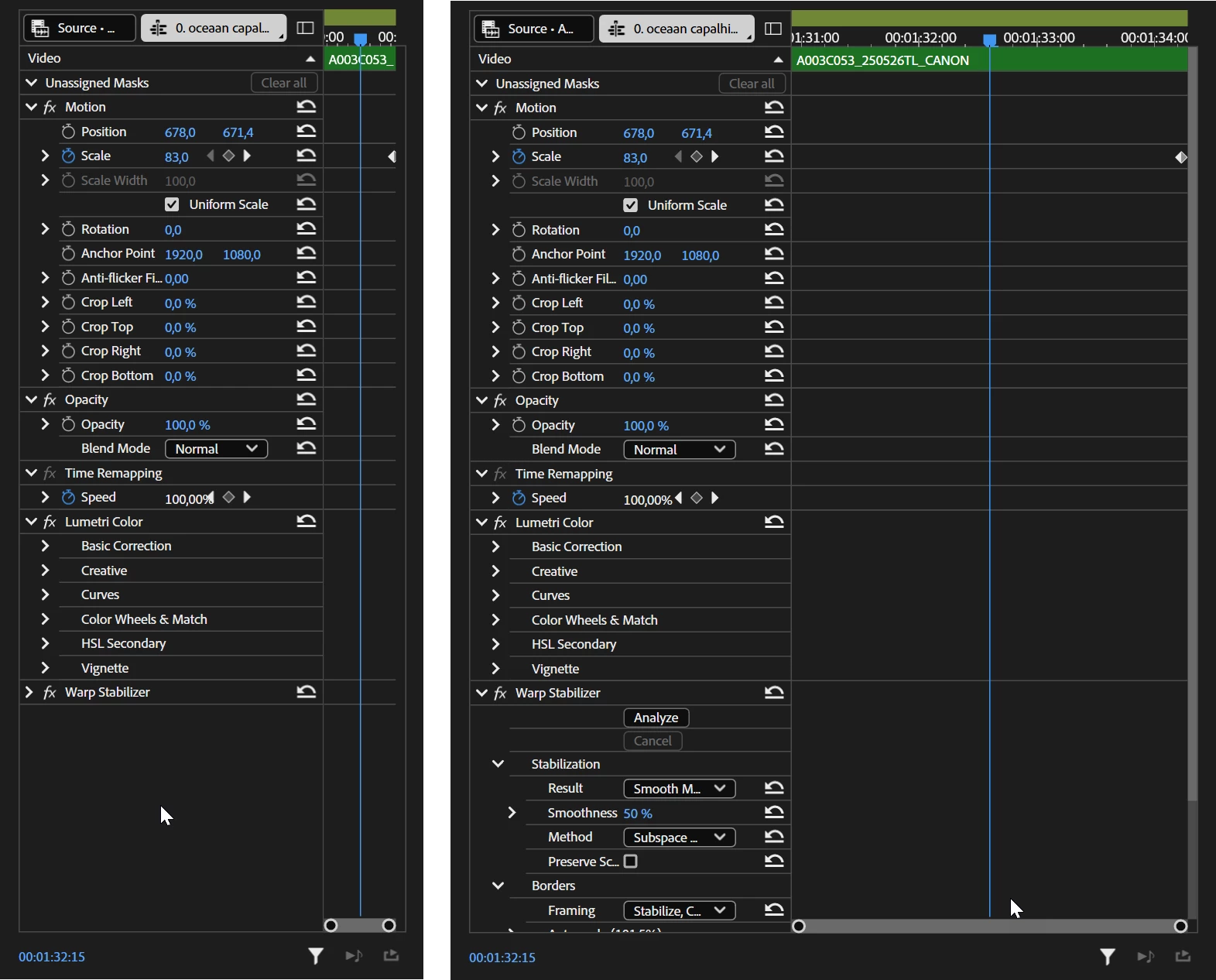Screen dimensions: 1216x980
Task: Open Result Smooth Motion dropdown
Action: click(x=680, y=789)
